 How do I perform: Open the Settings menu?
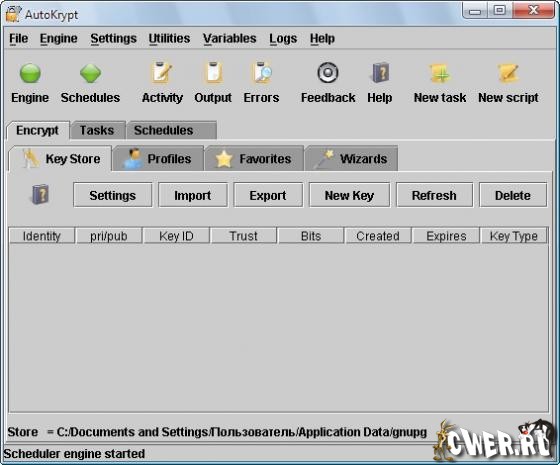[x=114, y=39]
